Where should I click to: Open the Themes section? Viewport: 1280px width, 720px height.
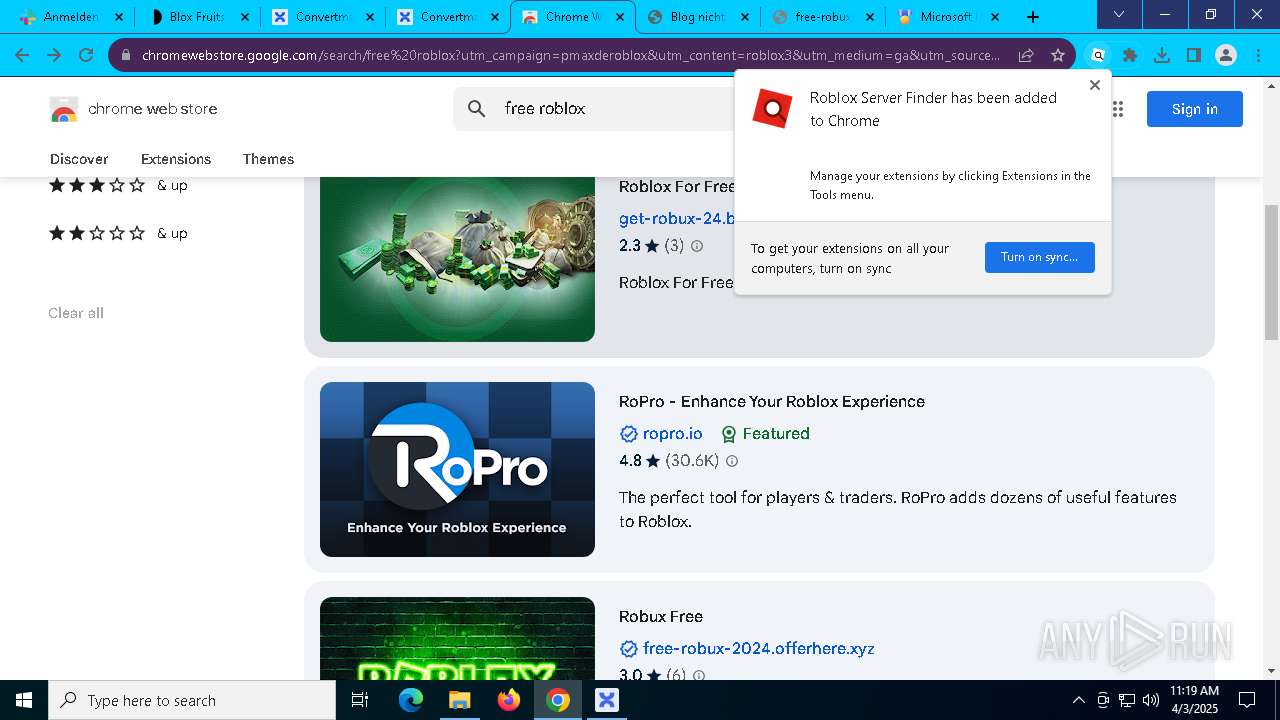pos(268,159)
